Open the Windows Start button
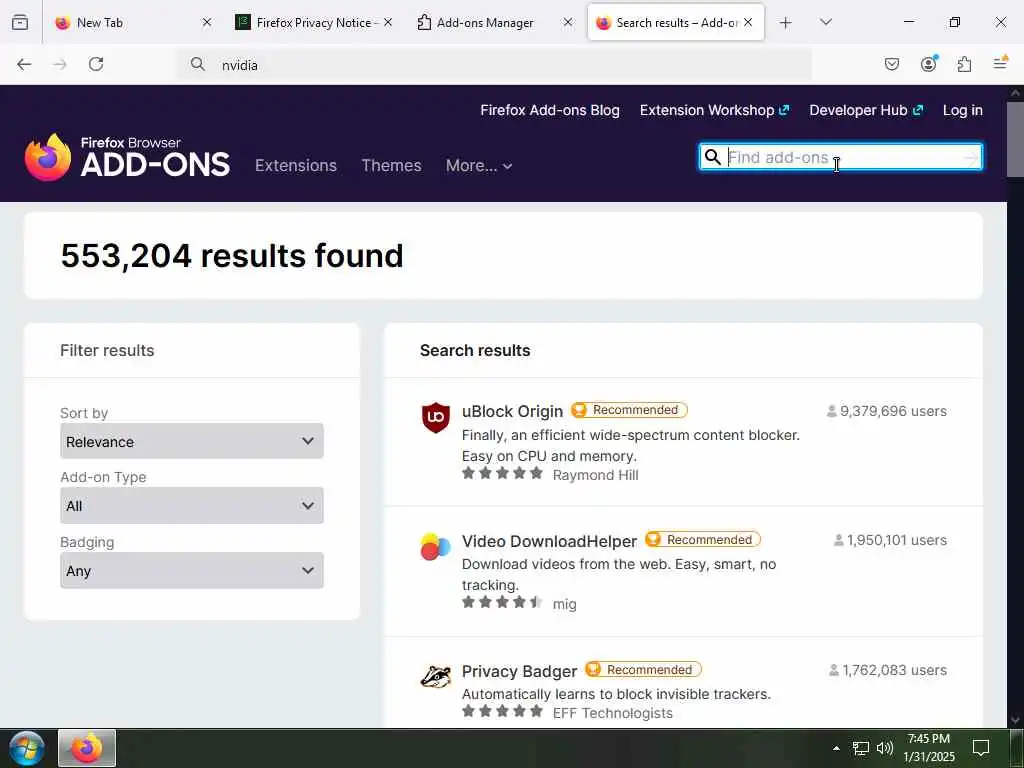Screen dimensions: 1024x768 [26, 748]
